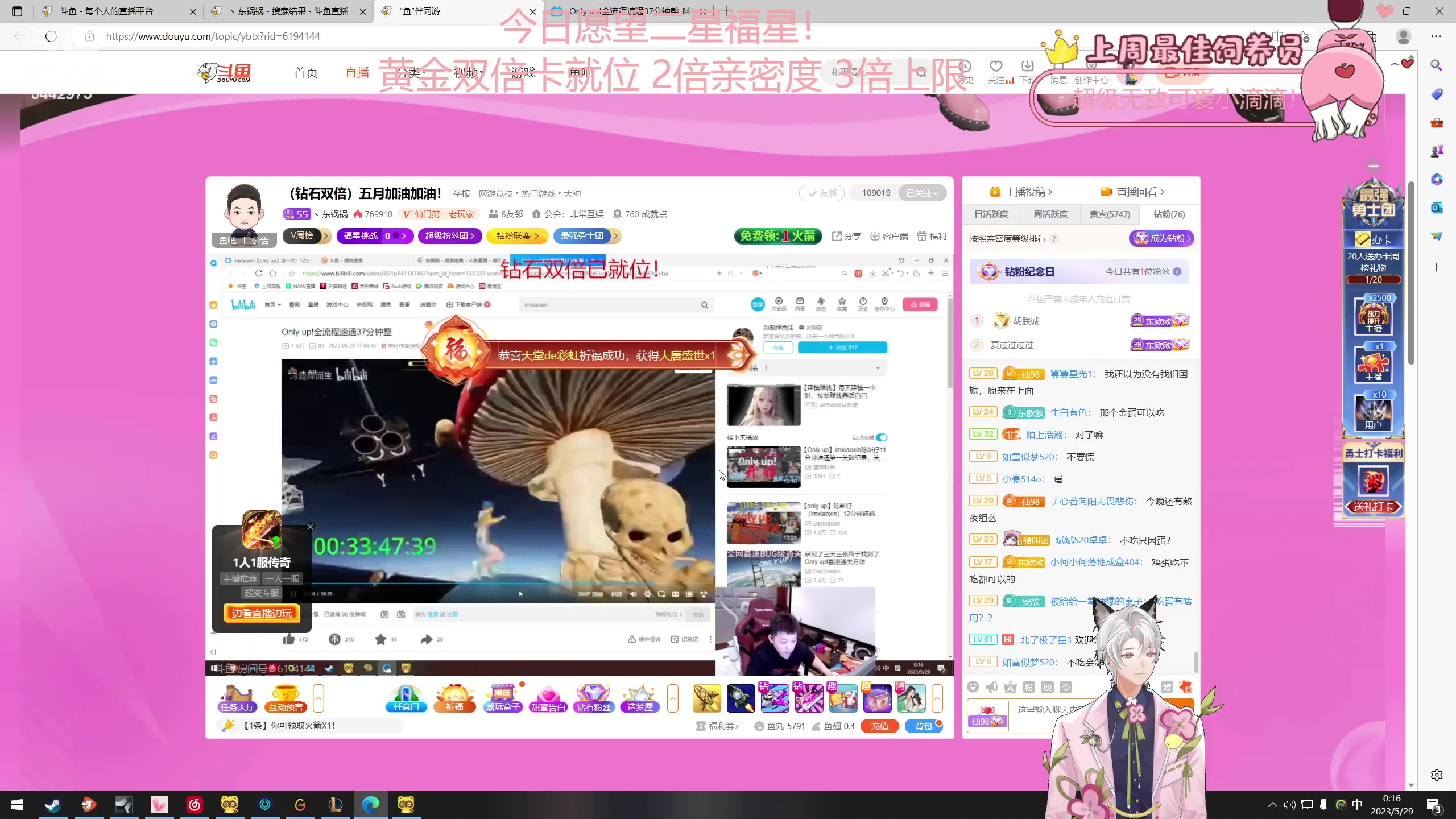Open the 钻石粉丝 diamond icon
The width and height of the screenshot is (1456, 819).
coord(594,698)
